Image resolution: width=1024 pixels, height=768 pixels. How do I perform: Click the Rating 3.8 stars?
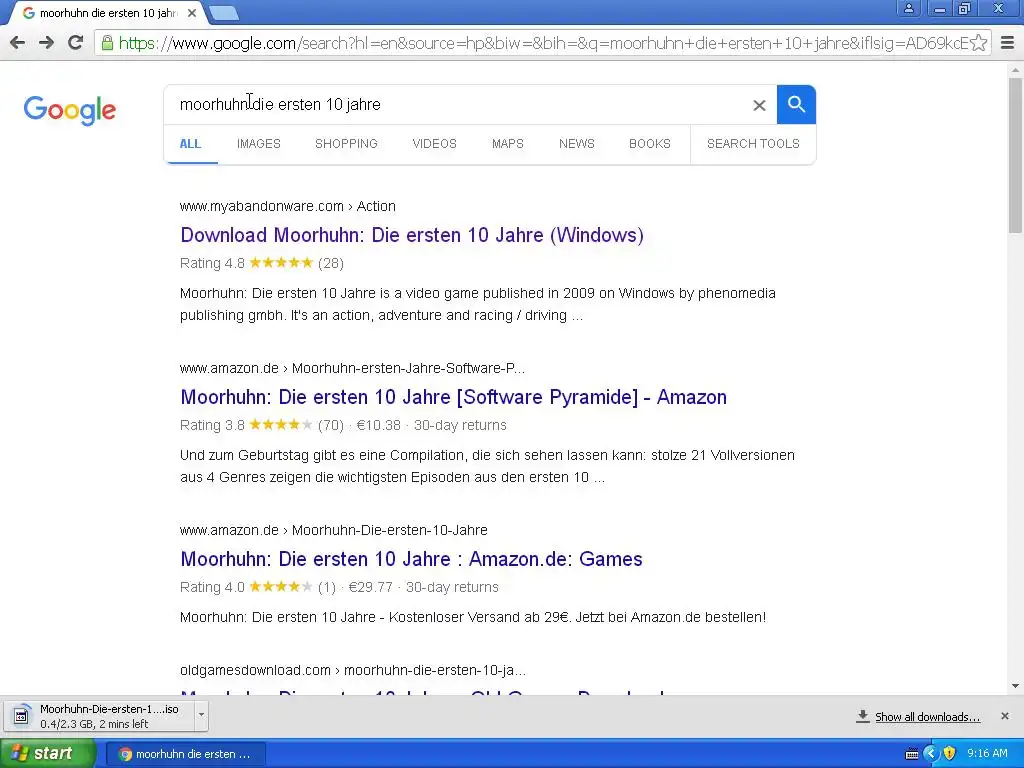click(x=281, y=424)
